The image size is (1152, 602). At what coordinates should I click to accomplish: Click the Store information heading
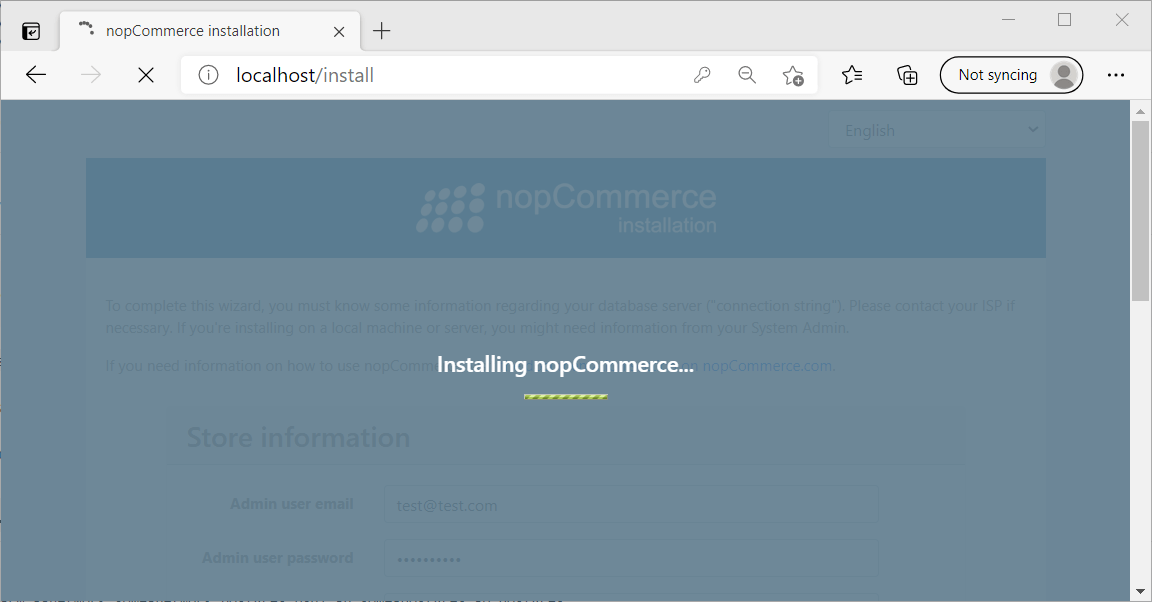[x=298, y=437]
